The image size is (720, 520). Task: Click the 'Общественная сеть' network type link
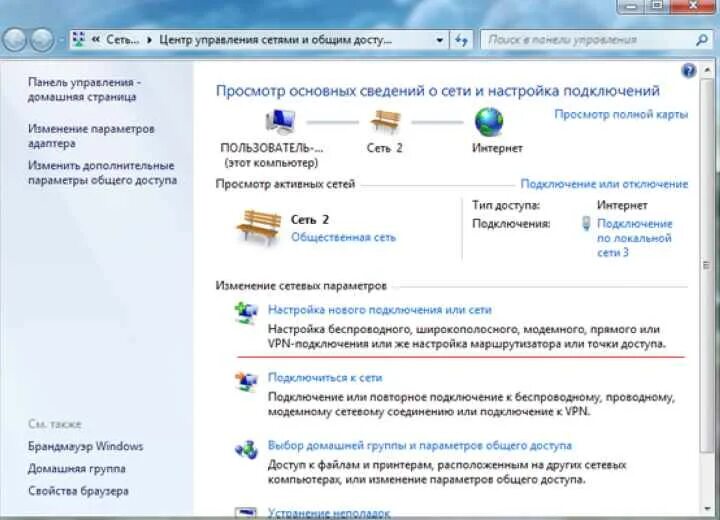pos(343,237)
